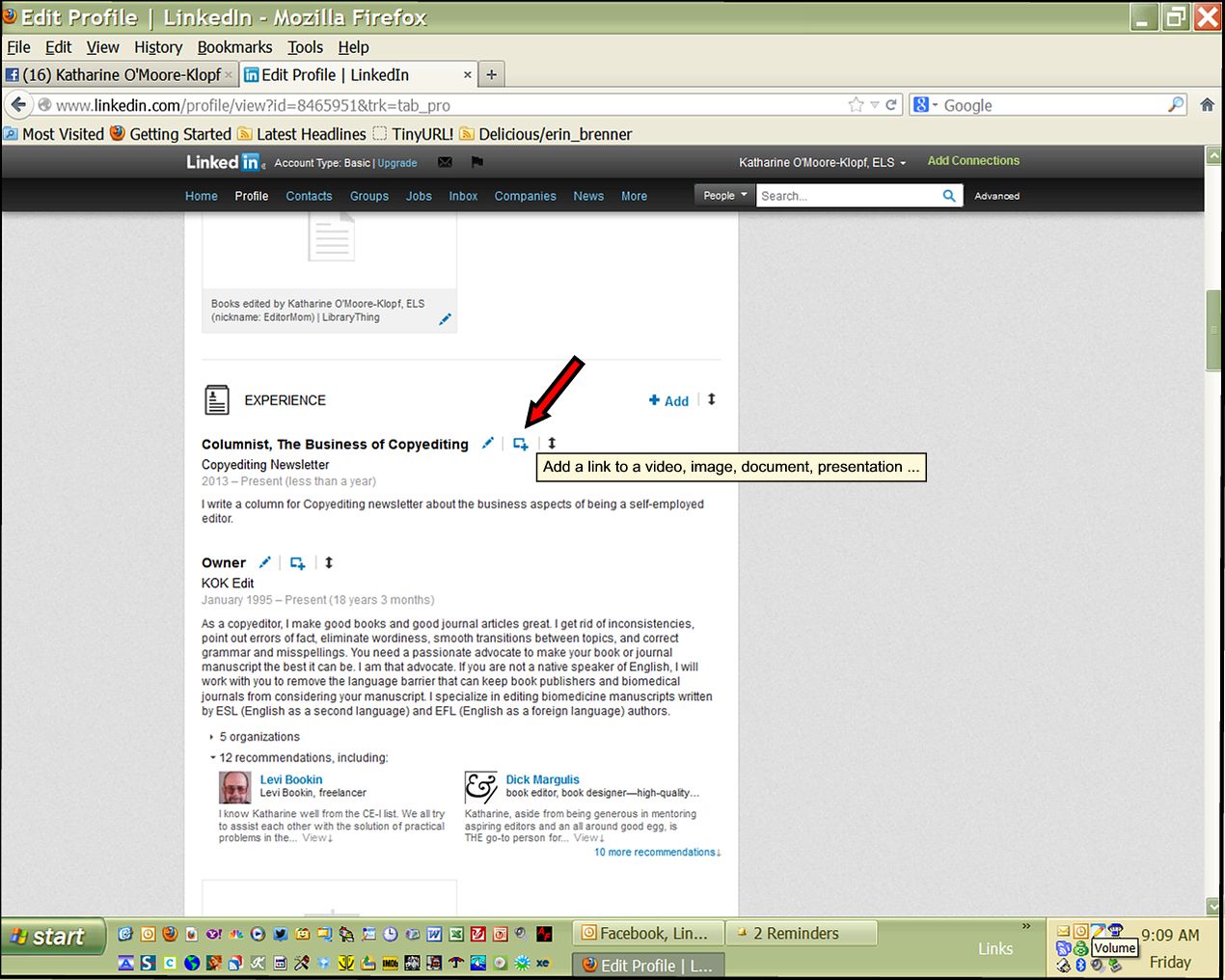Viewport: 1225px width, 980px height.
Task: Go to LinkedIn Jobs nav item
Action: 419,196
